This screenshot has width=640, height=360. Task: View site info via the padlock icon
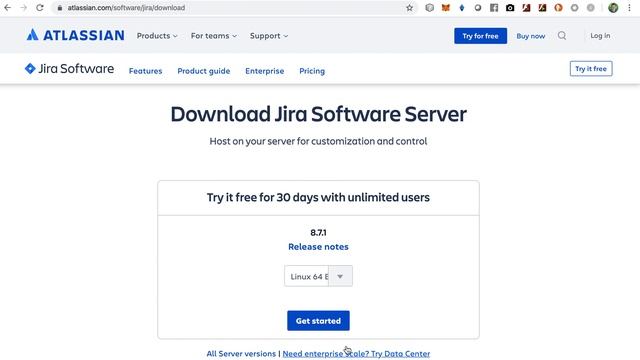click(60, 8)
